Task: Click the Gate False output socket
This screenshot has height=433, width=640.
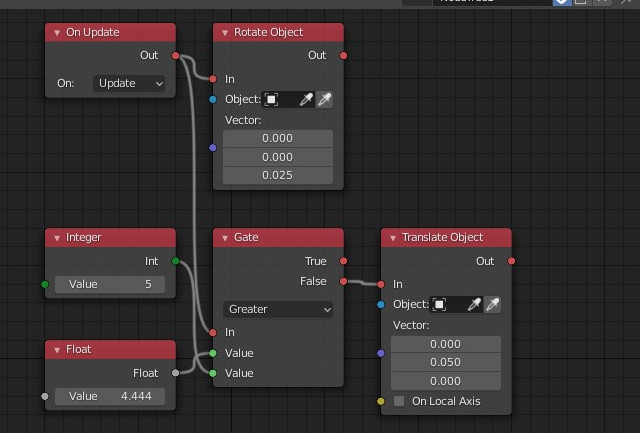Action: [344, 281]
